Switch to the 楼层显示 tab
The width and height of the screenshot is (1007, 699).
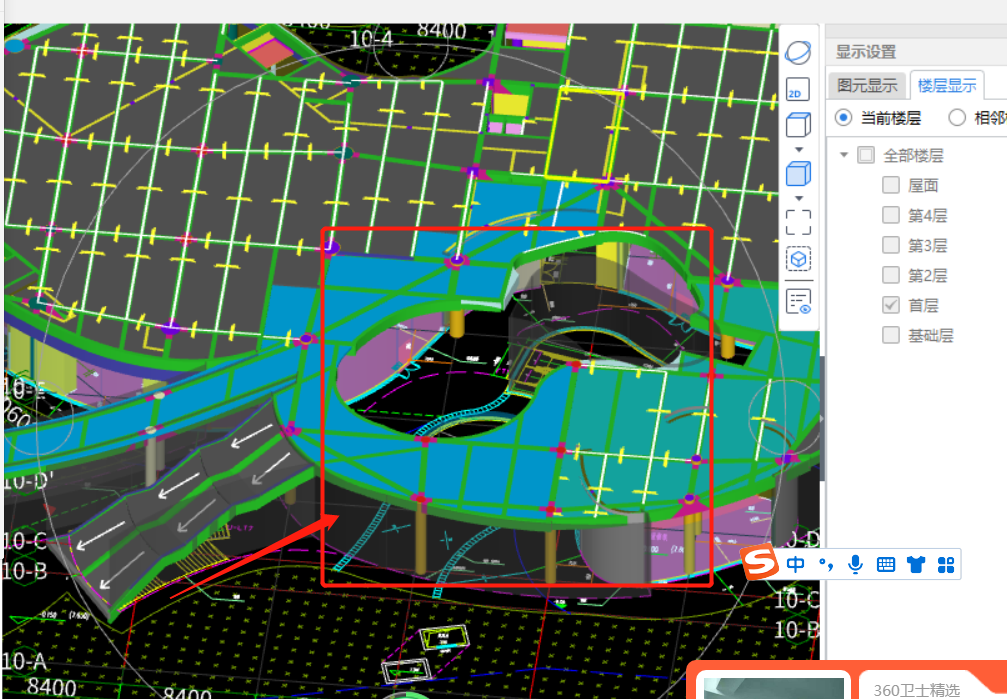click(947, 85)
